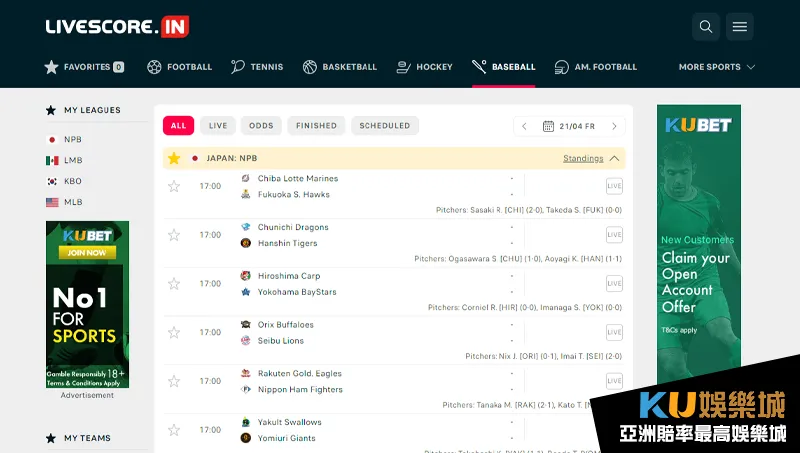The height and width of the screenshot is (453, 800).
Task: Click Mexico flag icon beside LMB
Action: (x=52, y=161)
